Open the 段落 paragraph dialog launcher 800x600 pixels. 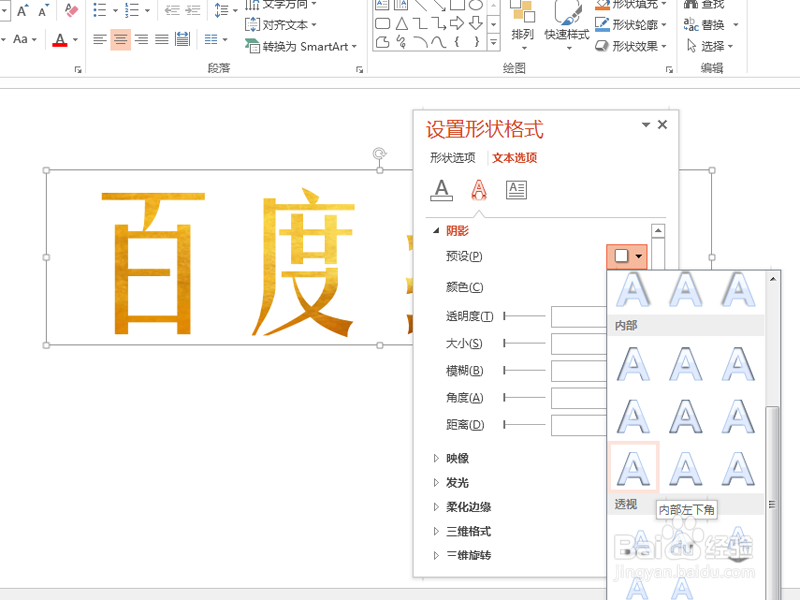(x=360, y=69)
